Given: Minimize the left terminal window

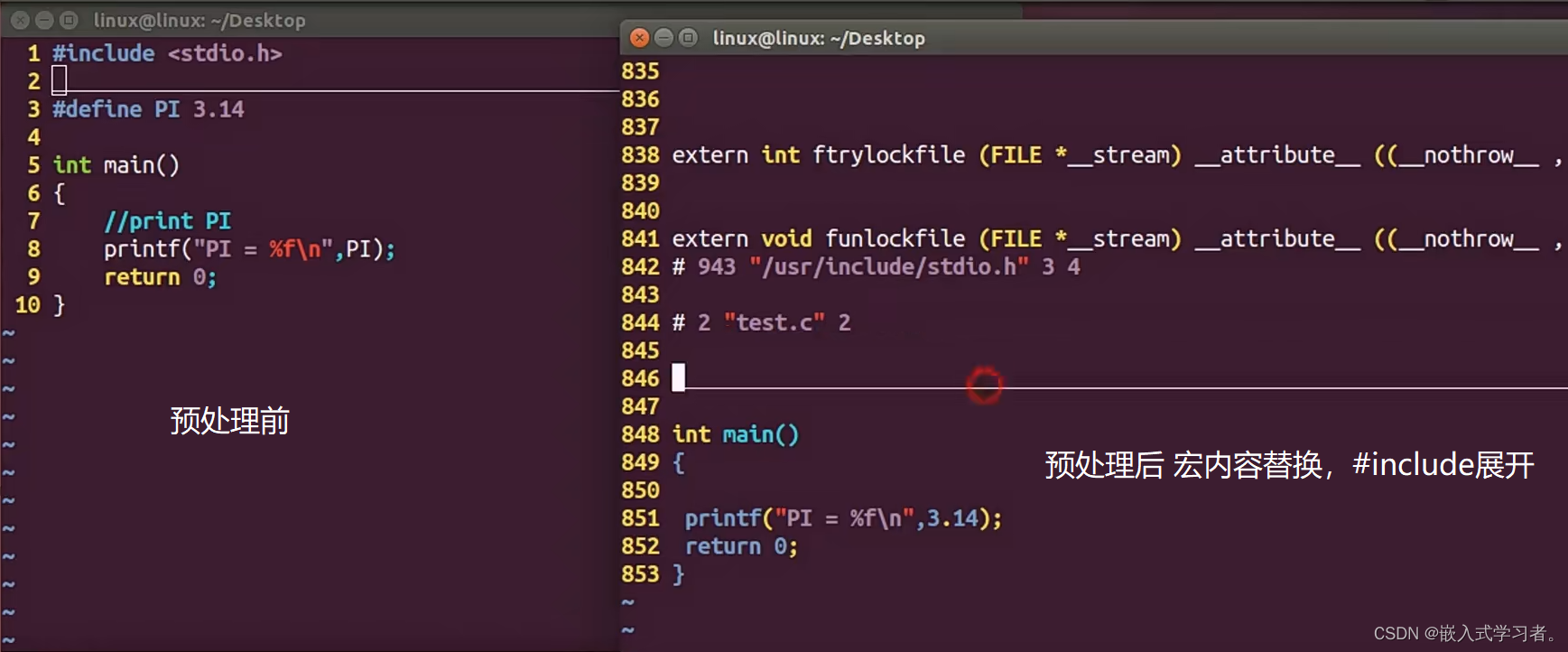Looking at the screenshot, I should tap(44, 20).
